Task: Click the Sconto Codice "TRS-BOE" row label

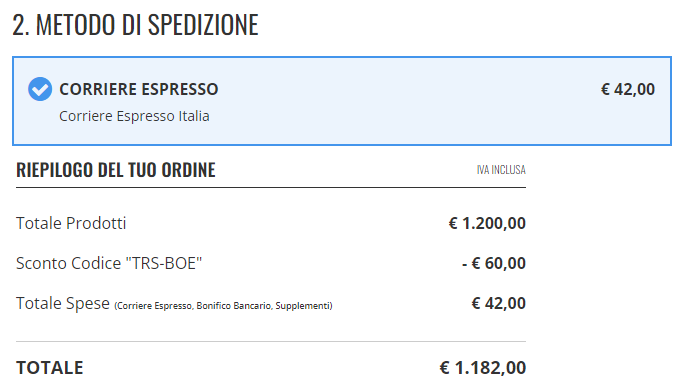Action: [109, 263]
